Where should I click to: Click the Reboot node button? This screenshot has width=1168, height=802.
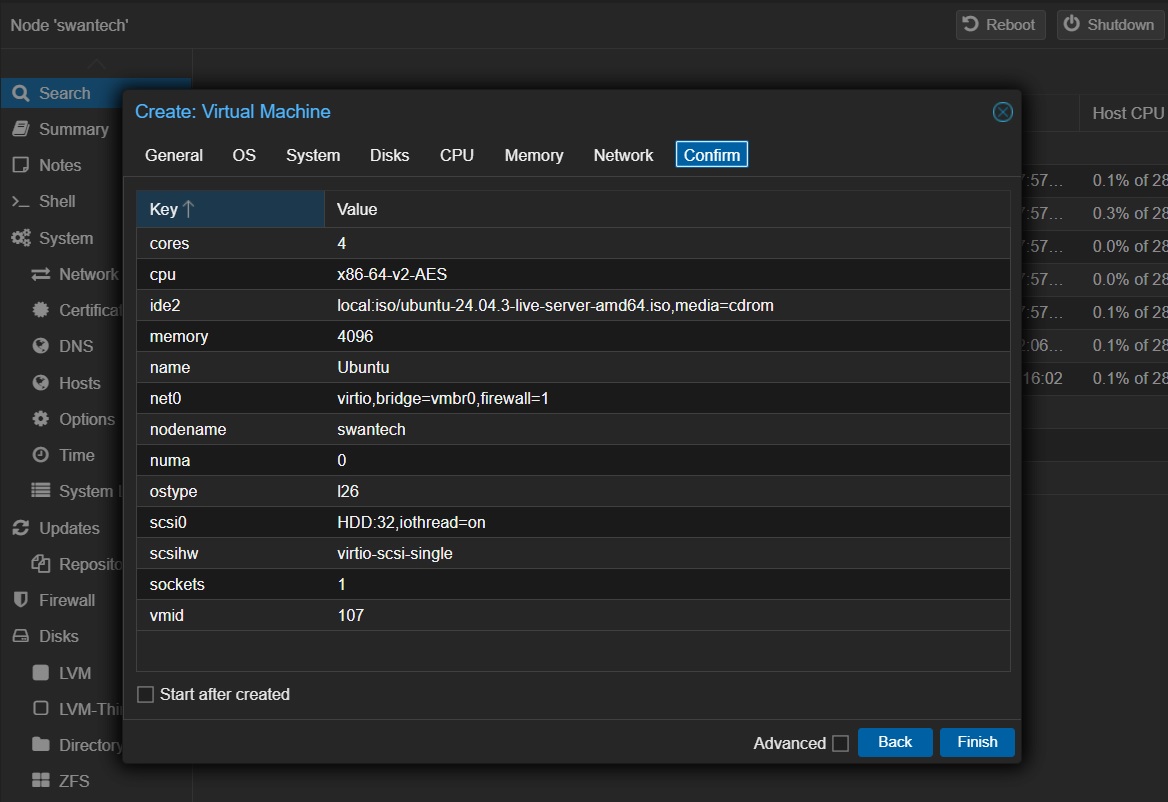(1000, 25)
